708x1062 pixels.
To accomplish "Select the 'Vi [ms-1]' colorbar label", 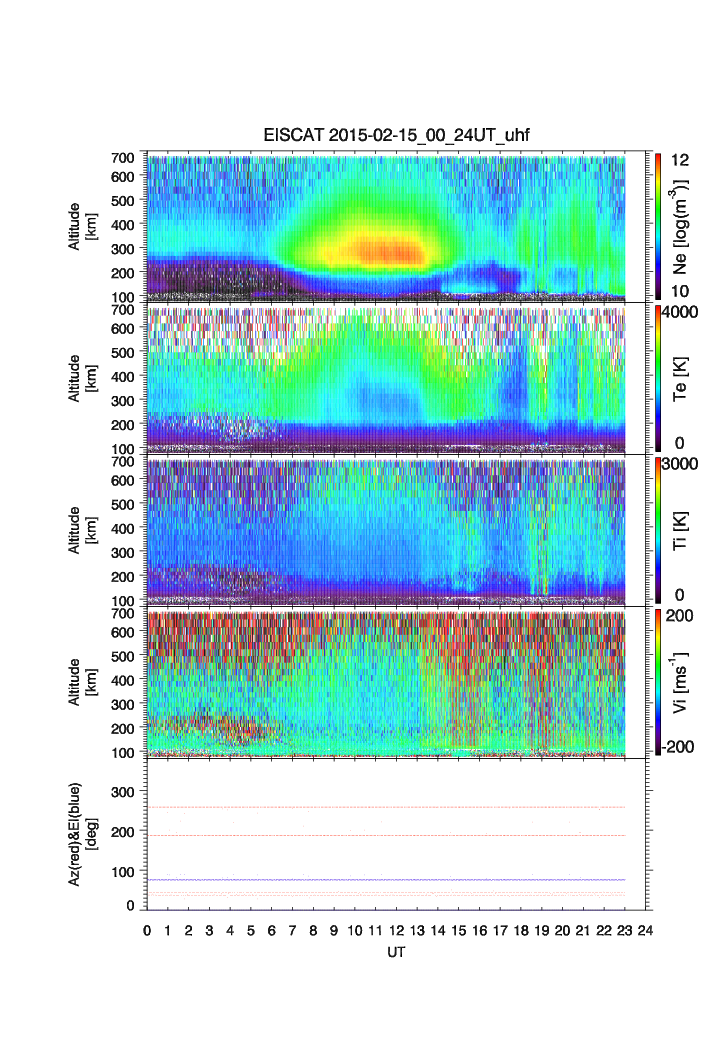I will [680, 682].
